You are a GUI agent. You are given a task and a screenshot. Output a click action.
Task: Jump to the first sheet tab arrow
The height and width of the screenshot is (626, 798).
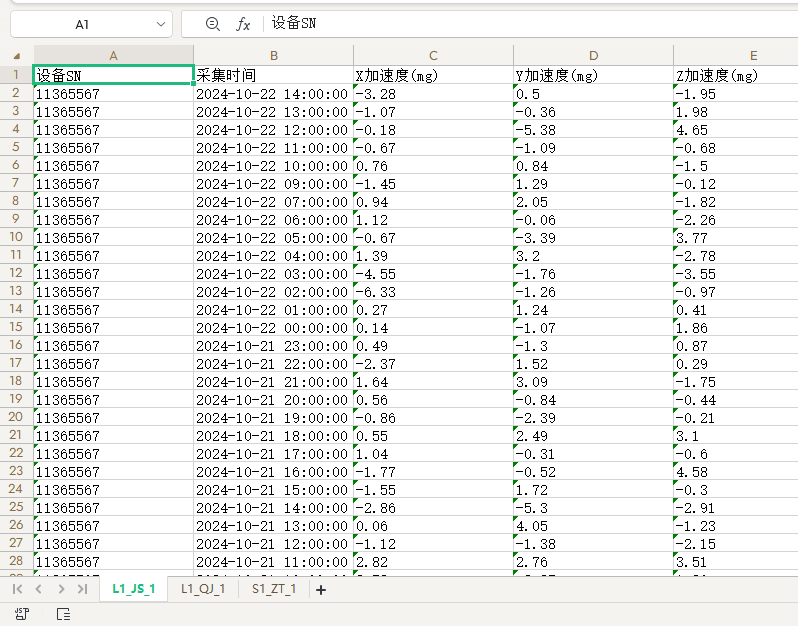(18, 590)
